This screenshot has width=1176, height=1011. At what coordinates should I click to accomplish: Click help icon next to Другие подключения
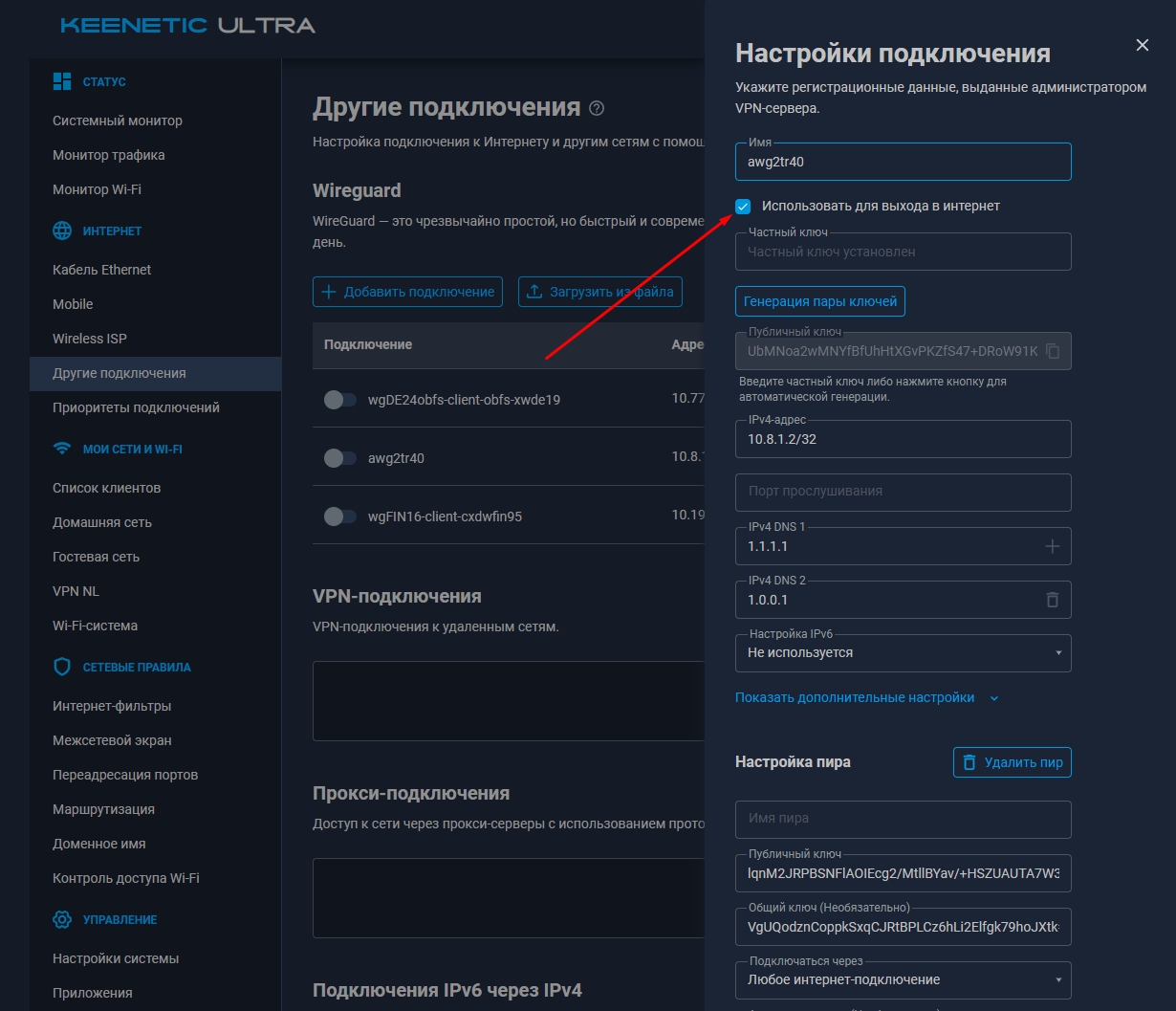598,108
